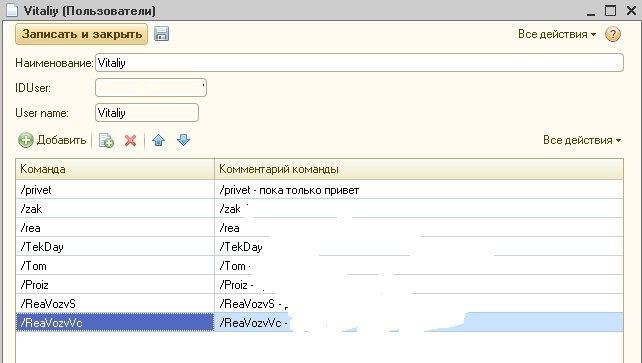This screenshot has width=642, height=363.
Task: Click the green plus Добавить icon
Action: [x=25, y=140]
